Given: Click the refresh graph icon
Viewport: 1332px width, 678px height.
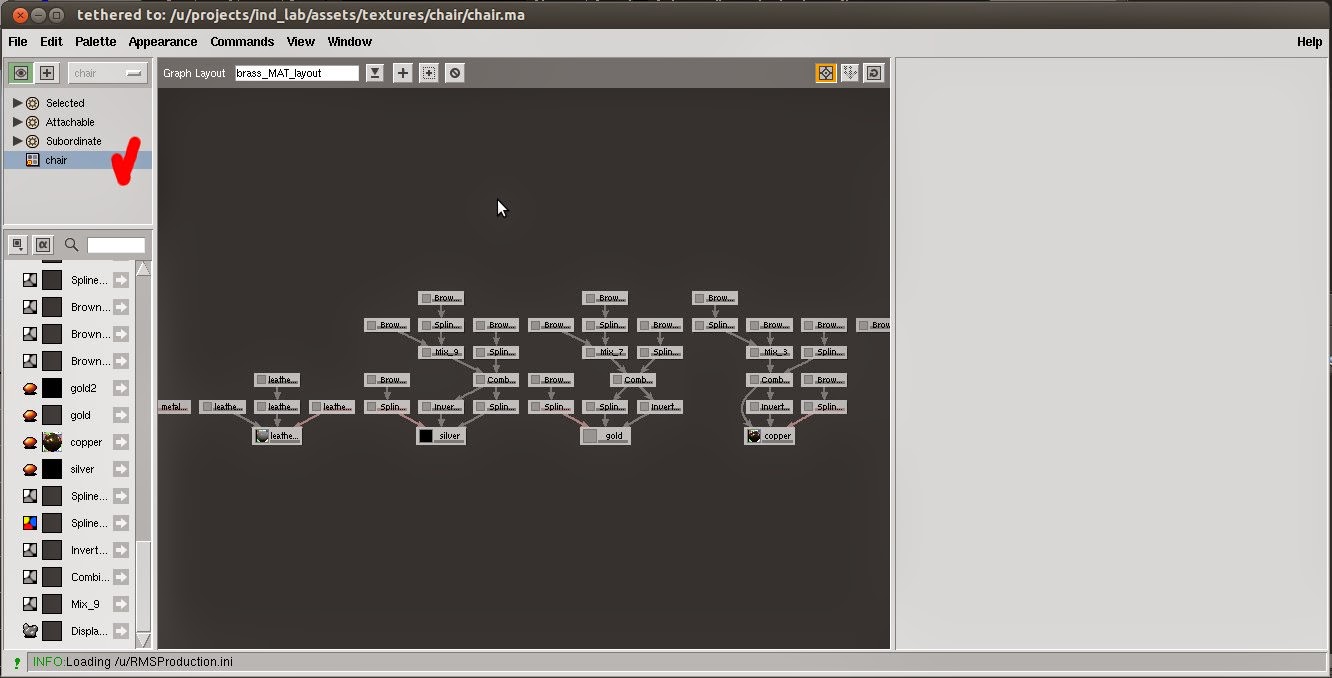Looking at the screenshot, I should click(874, 73).
